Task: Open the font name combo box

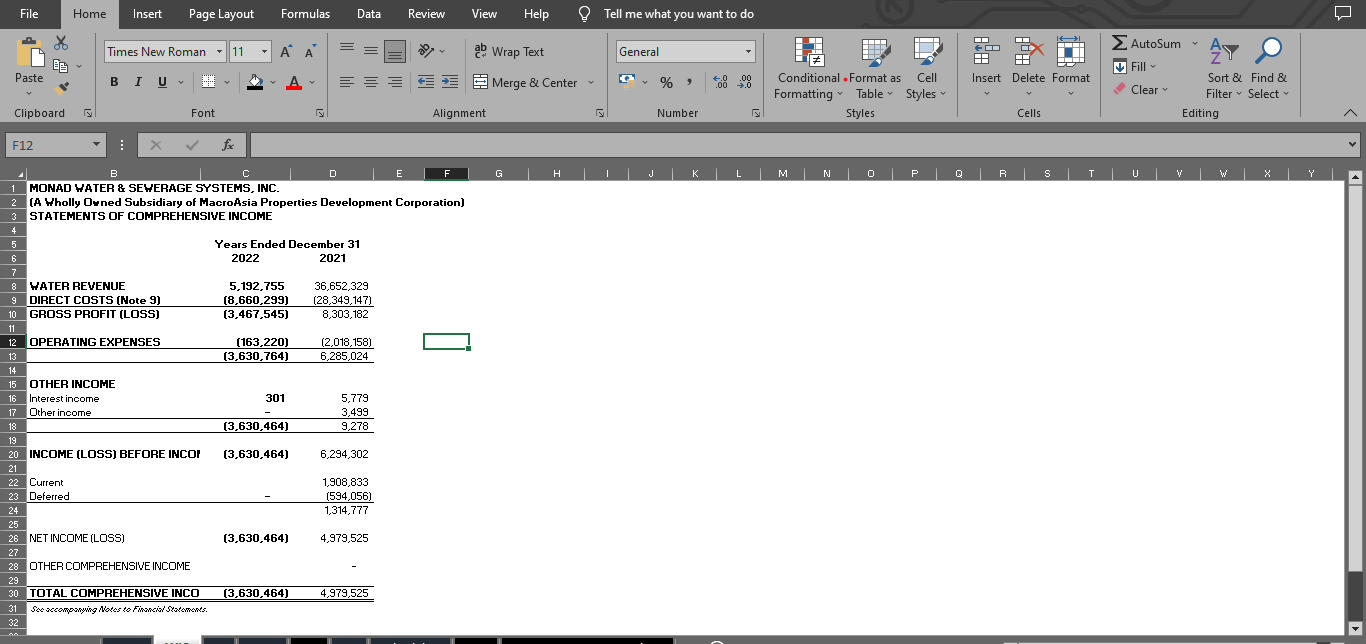Action: pos(165,52)
